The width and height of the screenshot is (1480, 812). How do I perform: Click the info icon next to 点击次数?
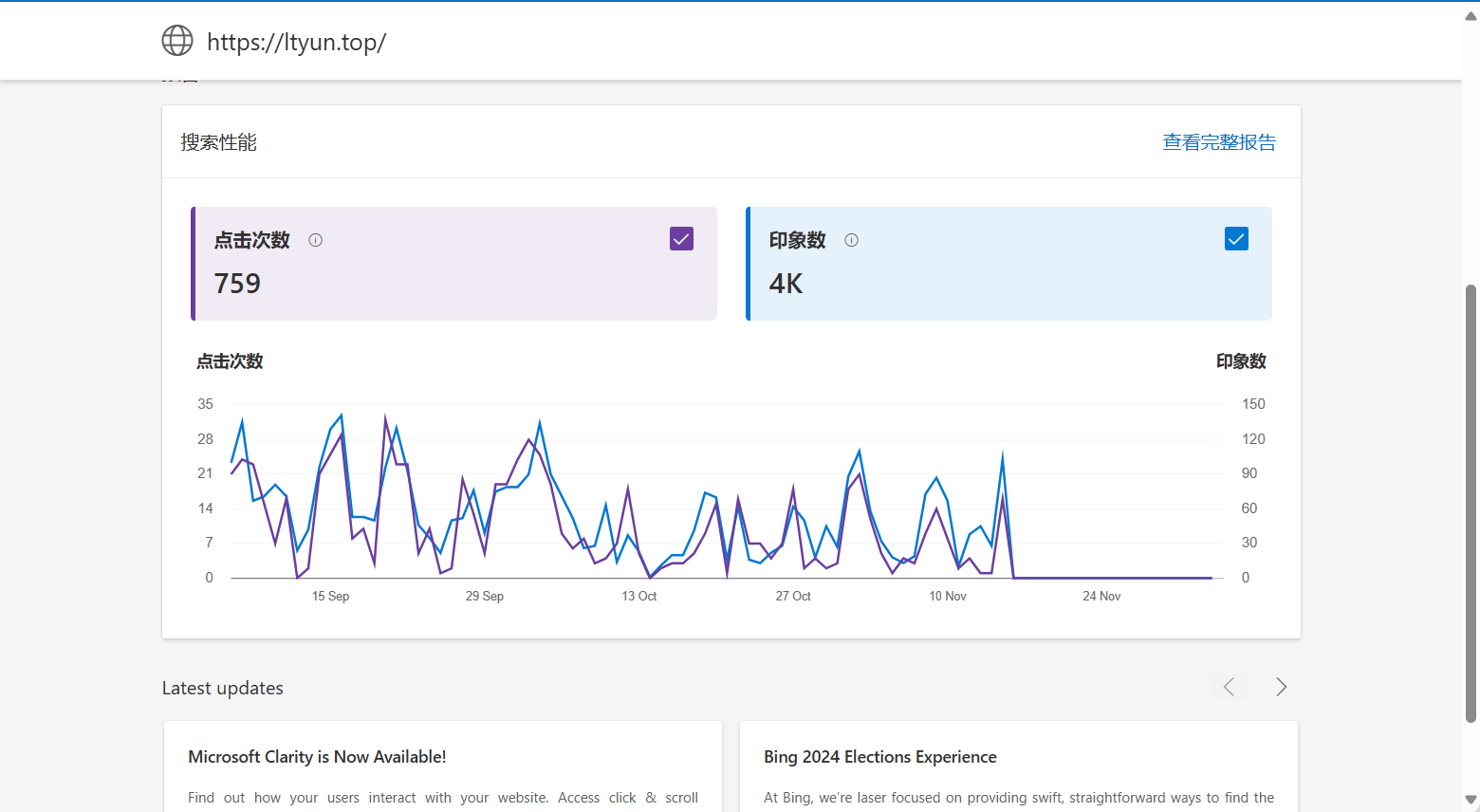(x=316, y=240)
